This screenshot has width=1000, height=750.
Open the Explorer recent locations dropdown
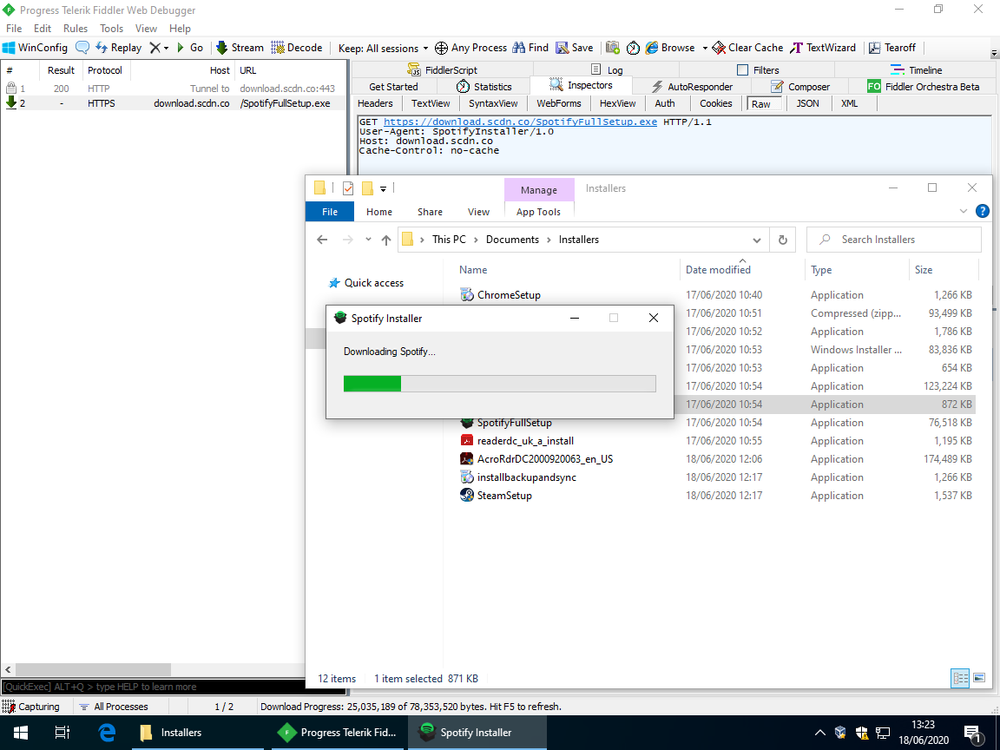tap(368, 240)
